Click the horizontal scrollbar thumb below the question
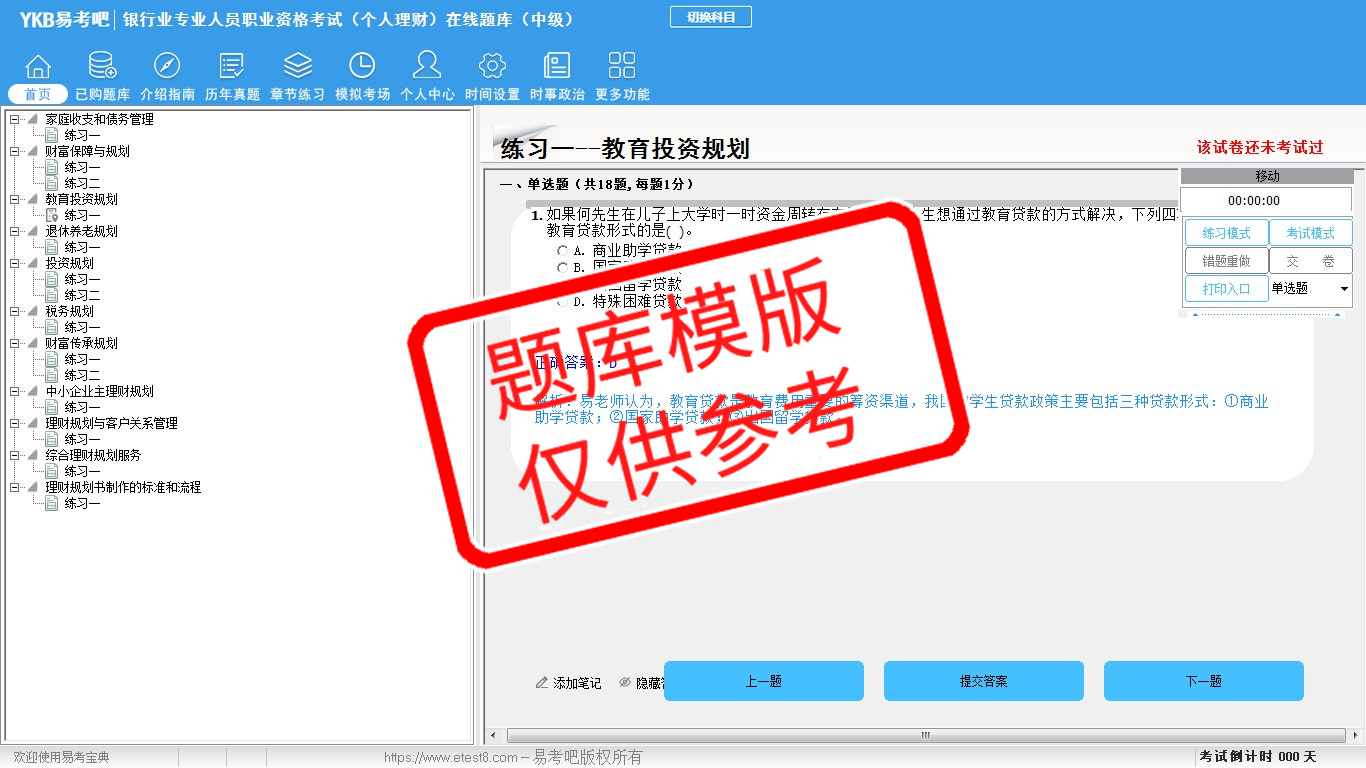The width and height of the screenshot is (1366, 768). click(x=924, y=736)
